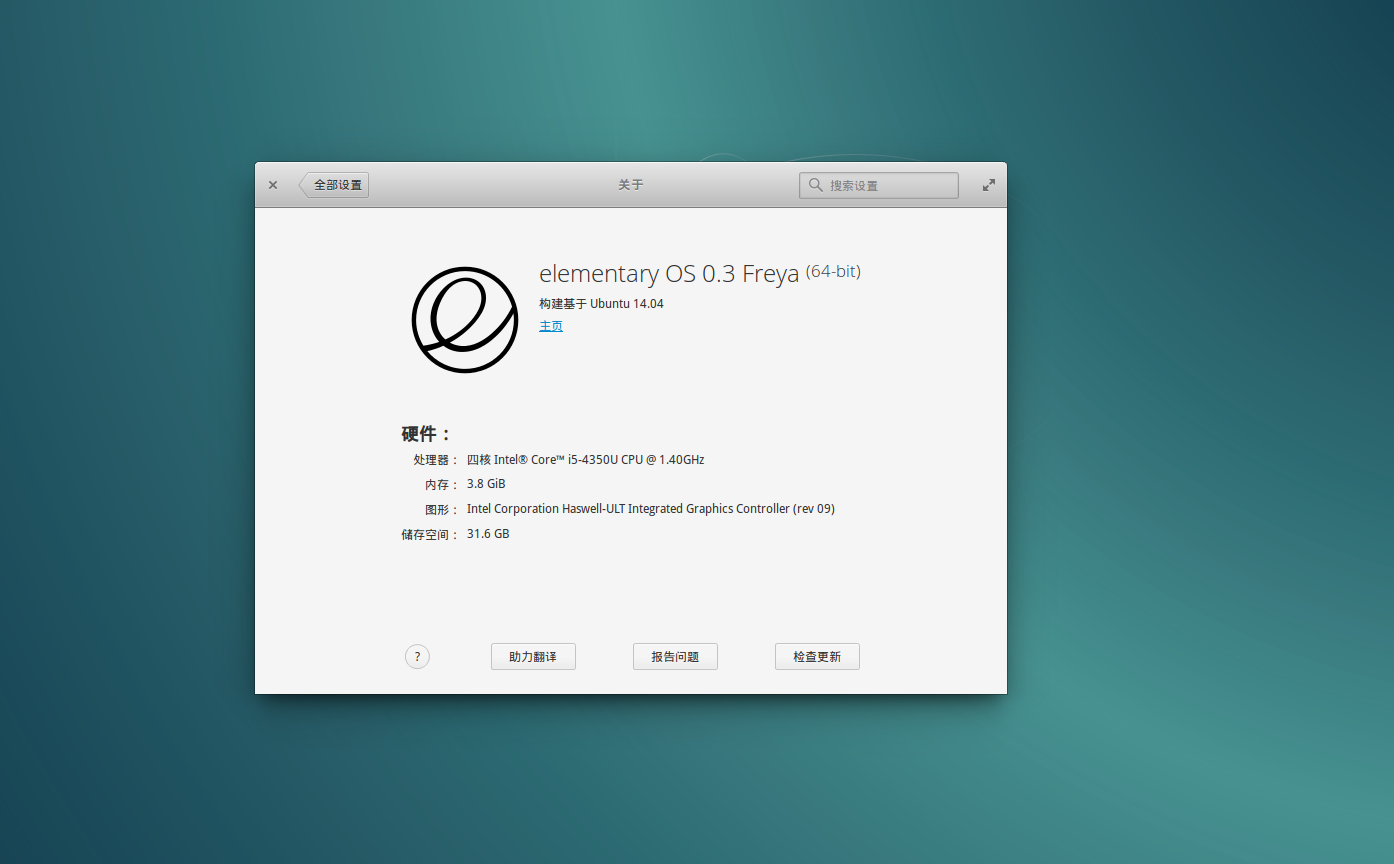This screenshot has height=864, width=1394.
Task: Go back to 全部设置
Action: point(334,185)
